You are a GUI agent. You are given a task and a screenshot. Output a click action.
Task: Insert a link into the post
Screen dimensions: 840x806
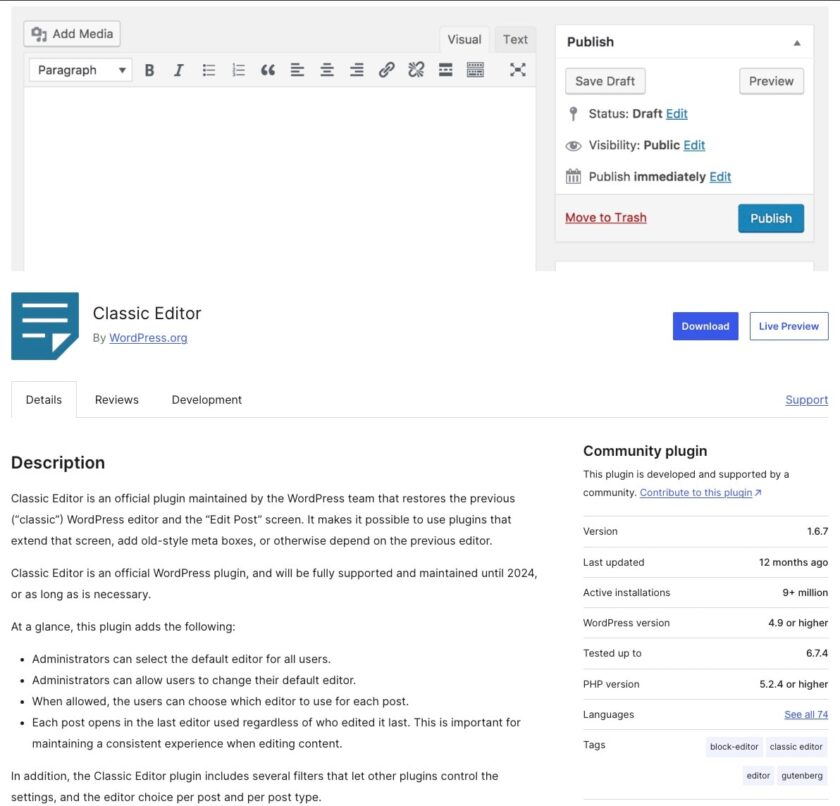386,70
